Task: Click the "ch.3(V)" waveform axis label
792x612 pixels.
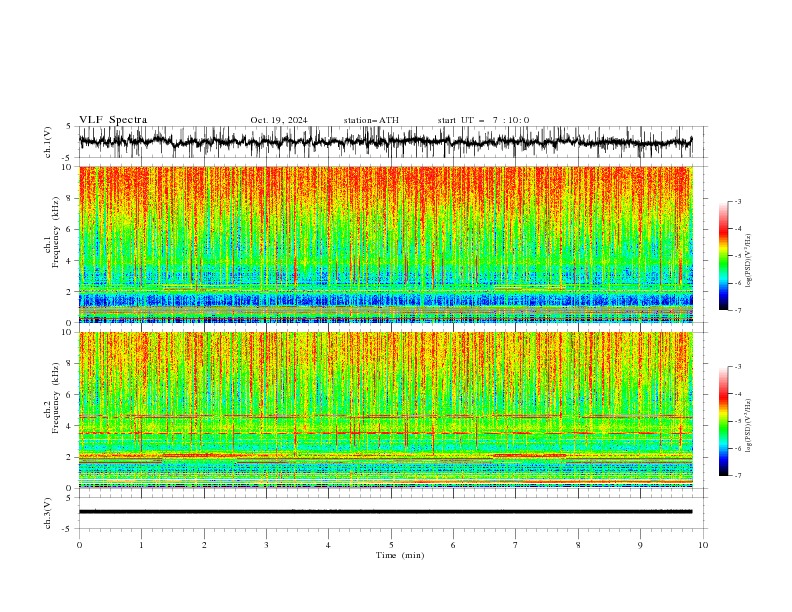Action: coord(48,513)
